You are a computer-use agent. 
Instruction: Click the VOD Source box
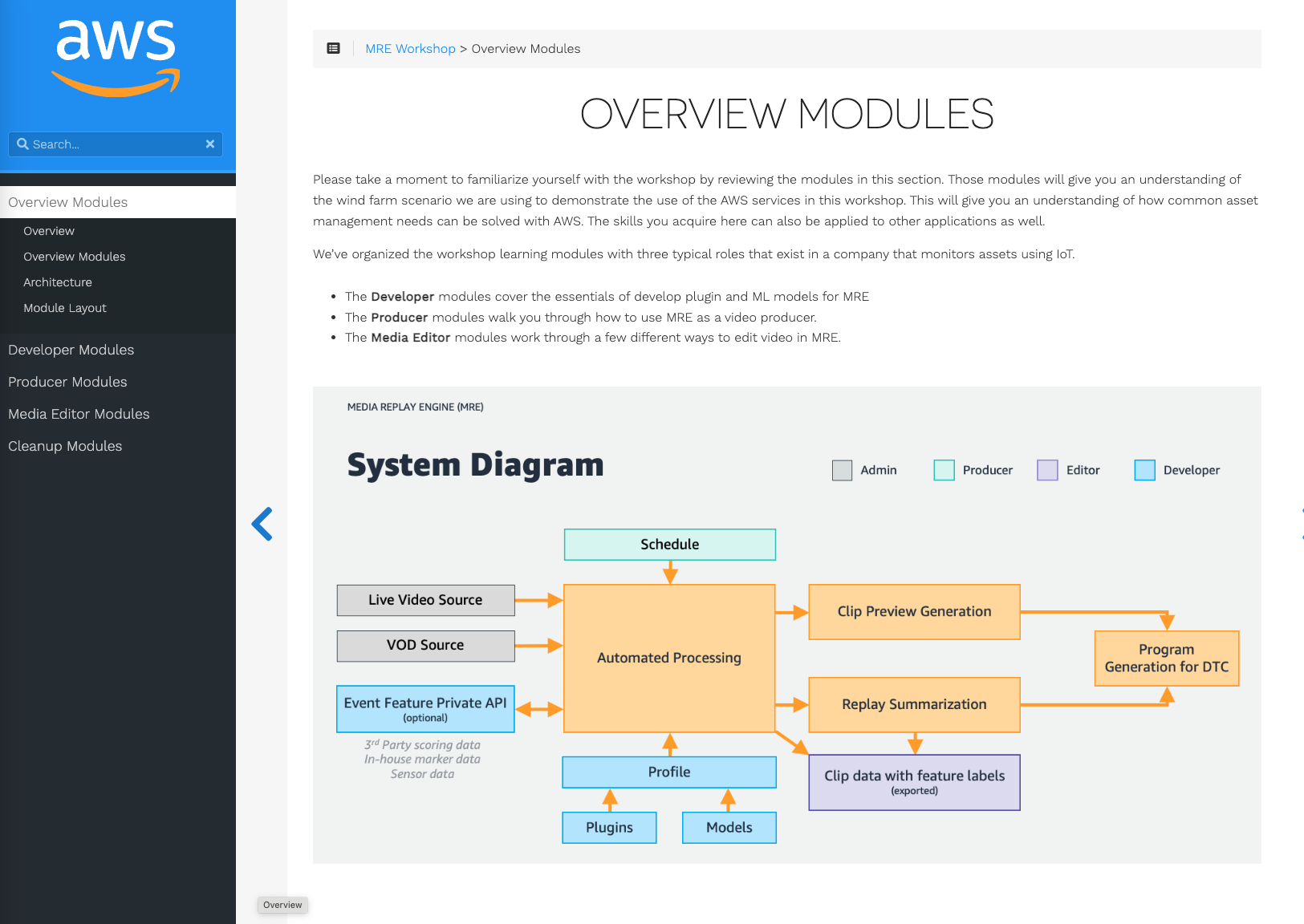[x=425, y=646]
